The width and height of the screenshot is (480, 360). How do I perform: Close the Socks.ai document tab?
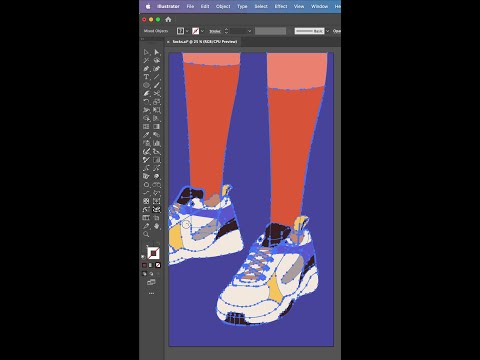pyautogui.click(x=168, y=42)
